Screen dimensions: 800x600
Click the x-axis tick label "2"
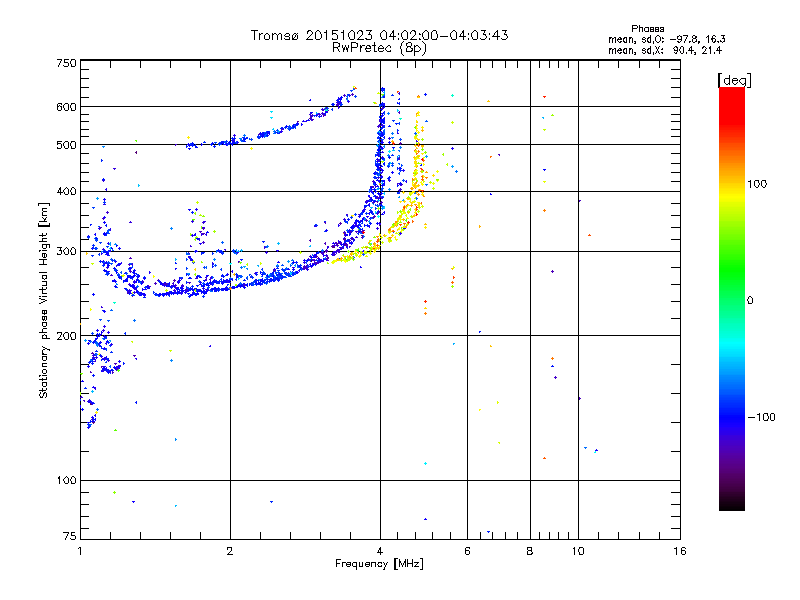click(230, 551)
